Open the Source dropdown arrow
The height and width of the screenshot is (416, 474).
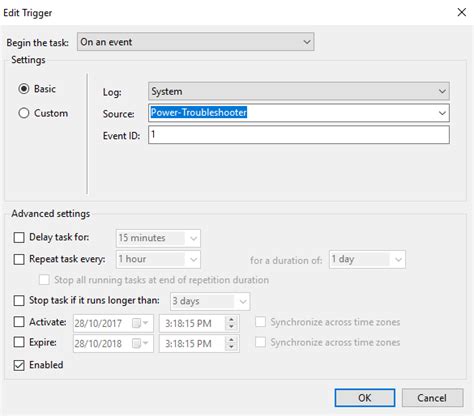(442, 113)
